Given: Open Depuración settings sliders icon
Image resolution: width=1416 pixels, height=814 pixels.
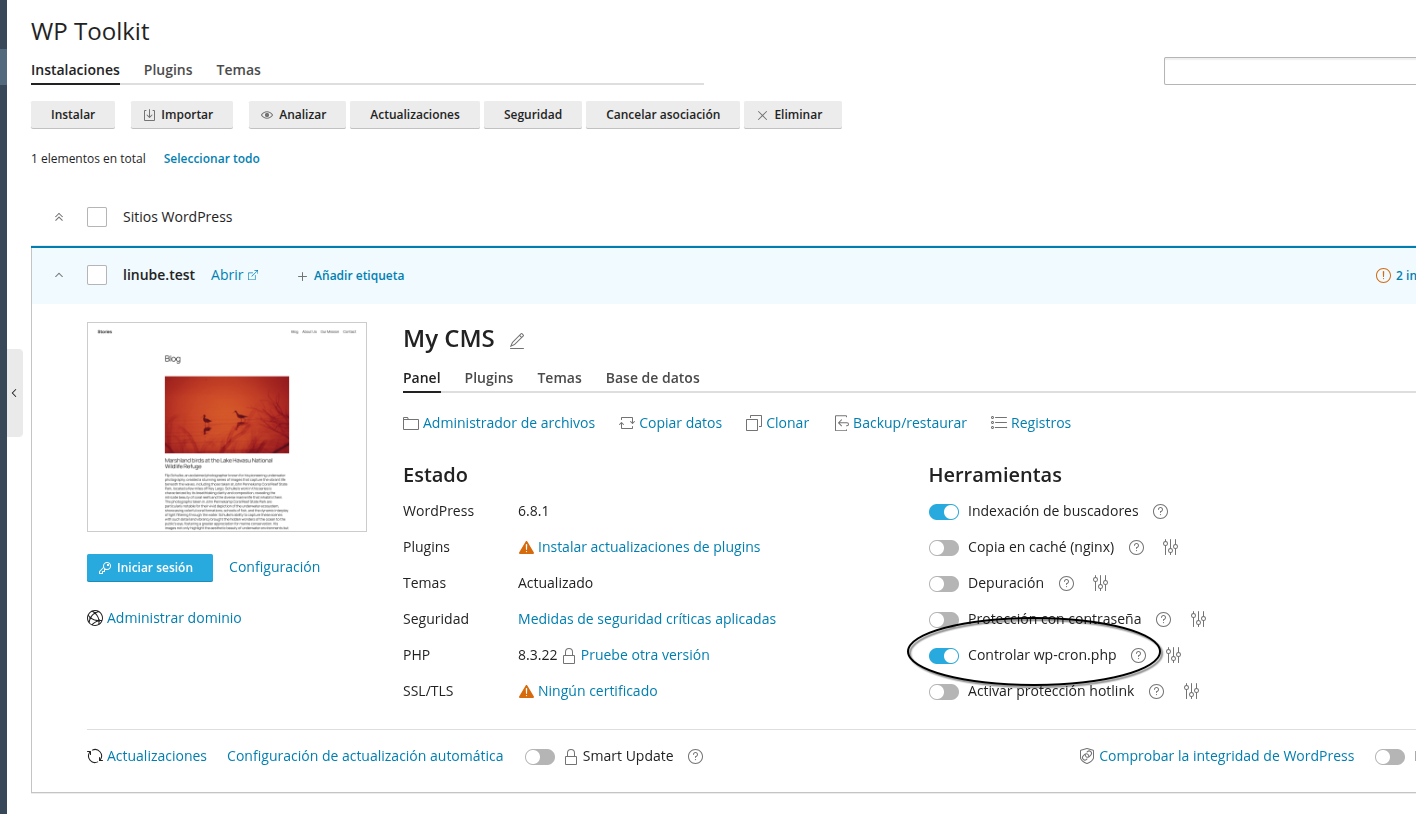Looking at the screenshot, I should click(1101, 583).
